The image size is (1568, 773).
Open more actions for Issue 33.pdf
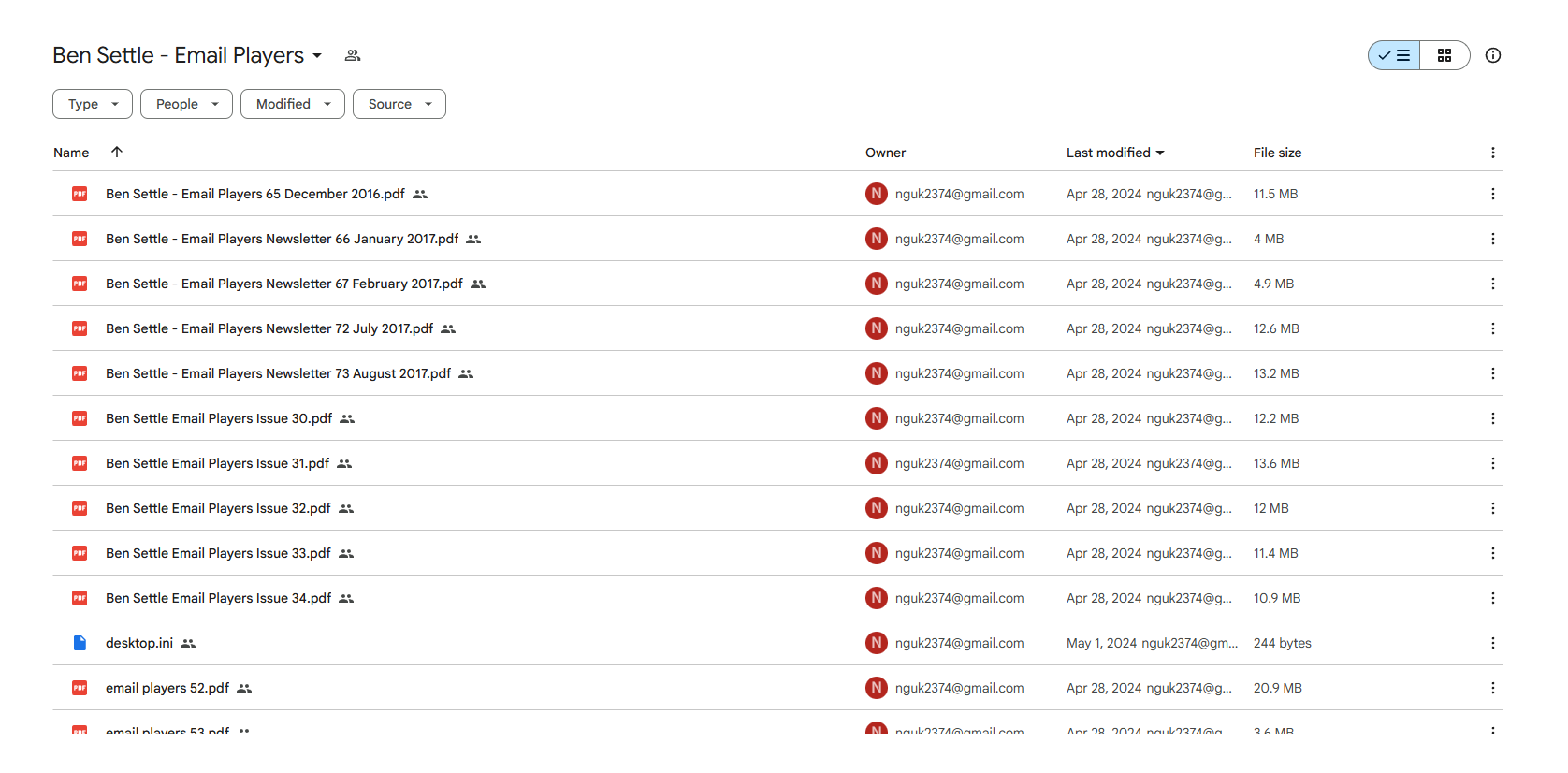pos(1493,553)
